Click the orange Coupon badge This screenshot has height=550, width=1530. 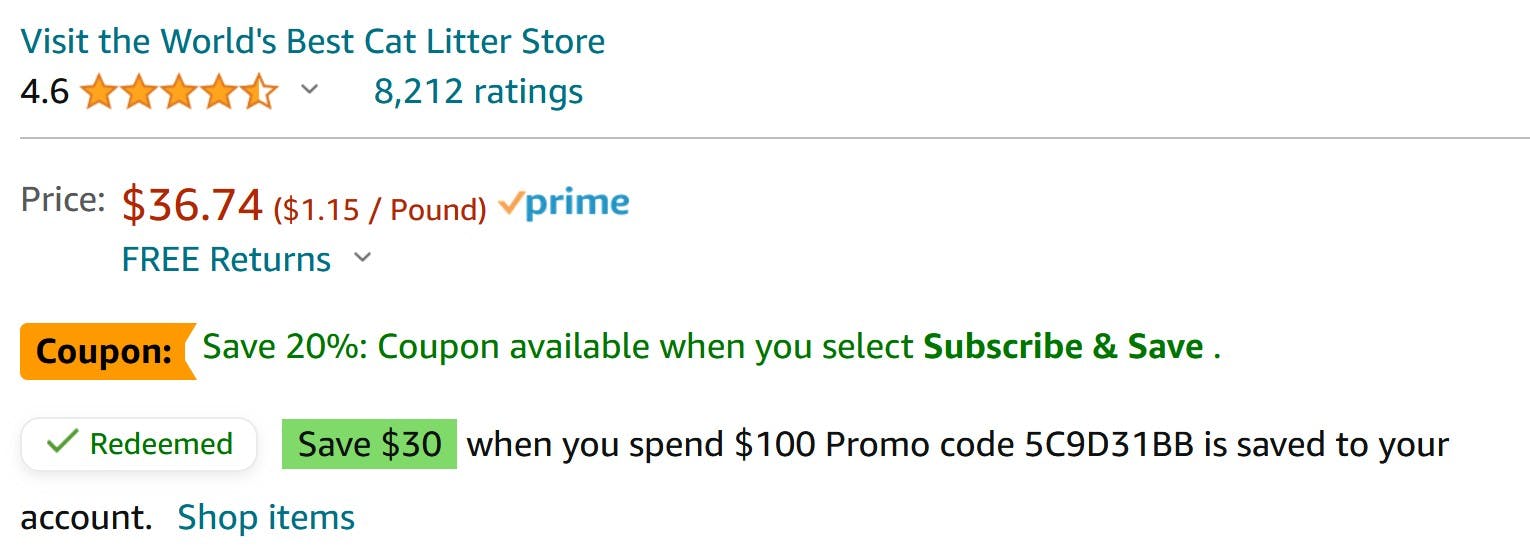[106, 351]
